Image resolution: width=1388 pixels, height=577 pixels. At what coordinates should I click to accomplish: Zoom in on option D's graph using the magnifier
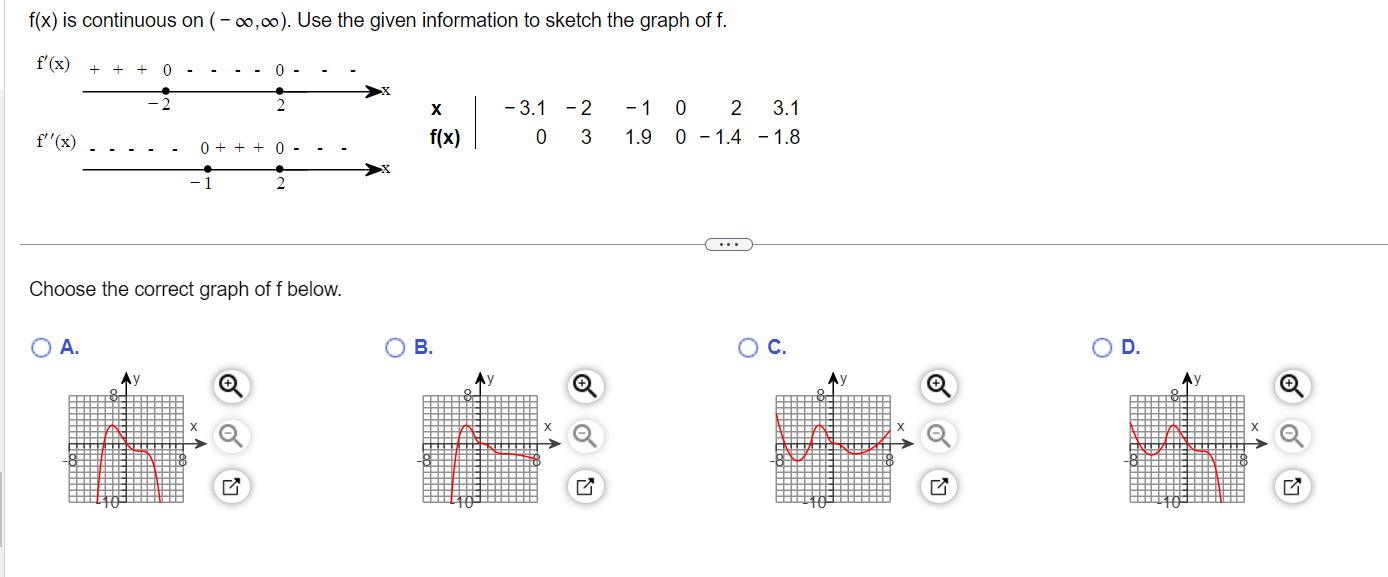(1293, 384)
